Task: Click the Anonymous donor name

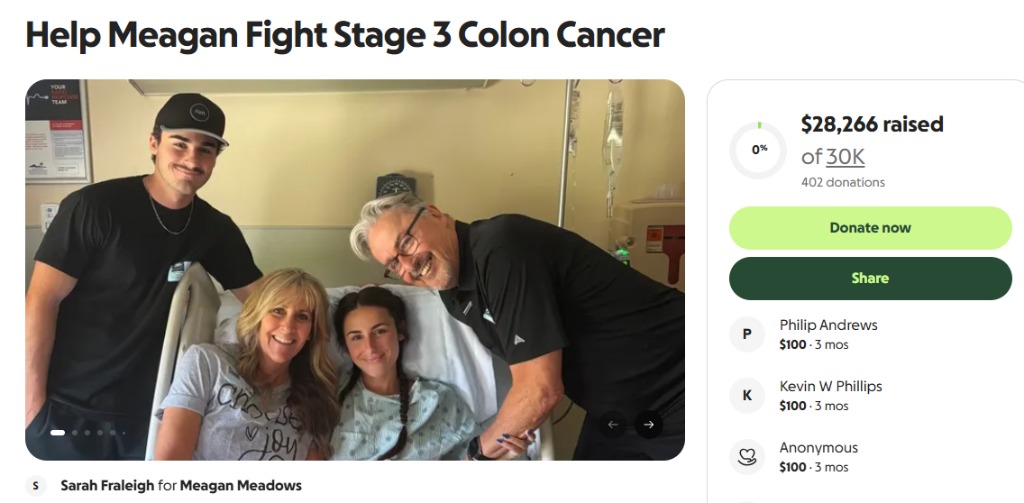Action: coord(818,448)
